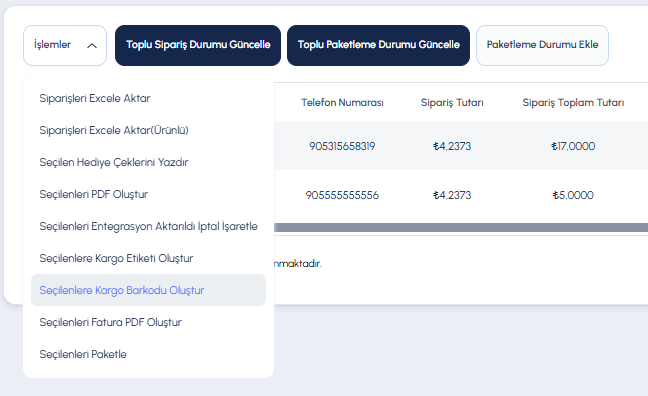Open Paketleme Durumu Ekle
Viewport: 648px width, 396px height.
(x=542, y=45)
